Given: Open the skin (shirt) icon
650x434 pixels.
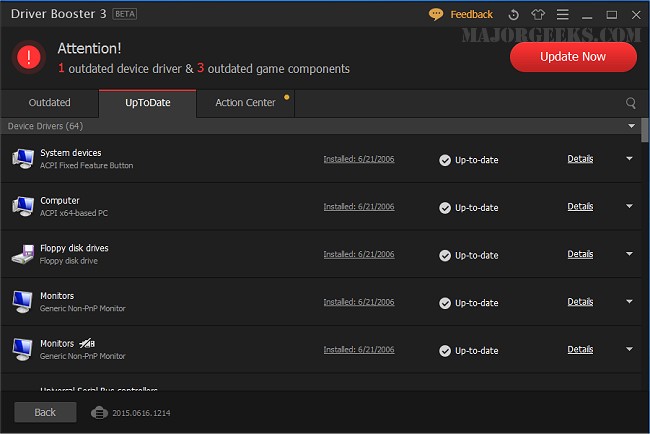Looking at the screenshot, I should tap(538, 15).
